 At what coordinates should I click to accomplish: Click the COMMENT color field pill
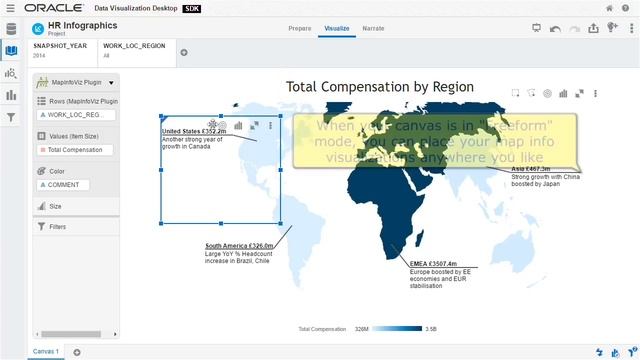click(63, 185)
